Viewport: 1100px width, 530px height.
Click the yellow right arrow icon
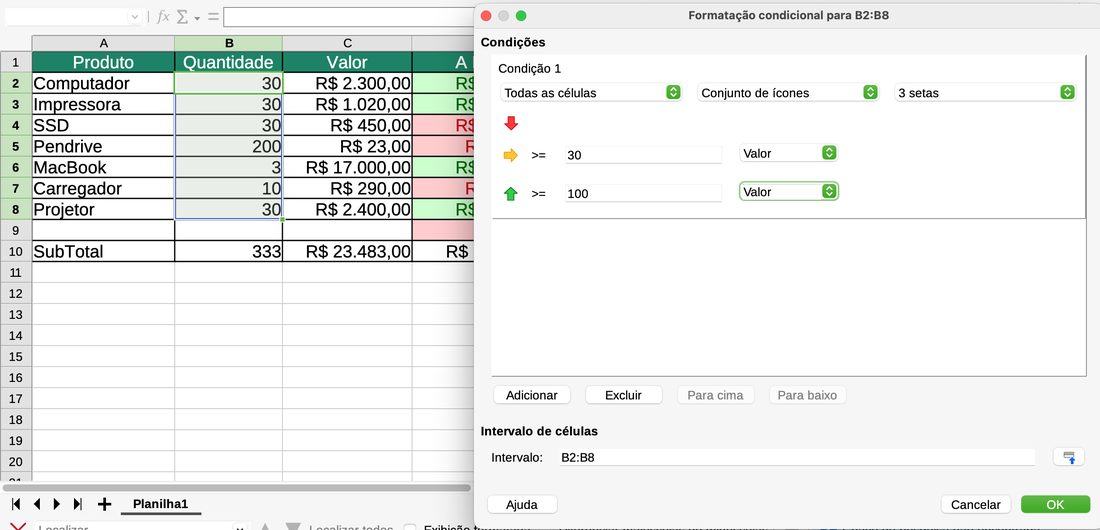click(x=511, y=155)
